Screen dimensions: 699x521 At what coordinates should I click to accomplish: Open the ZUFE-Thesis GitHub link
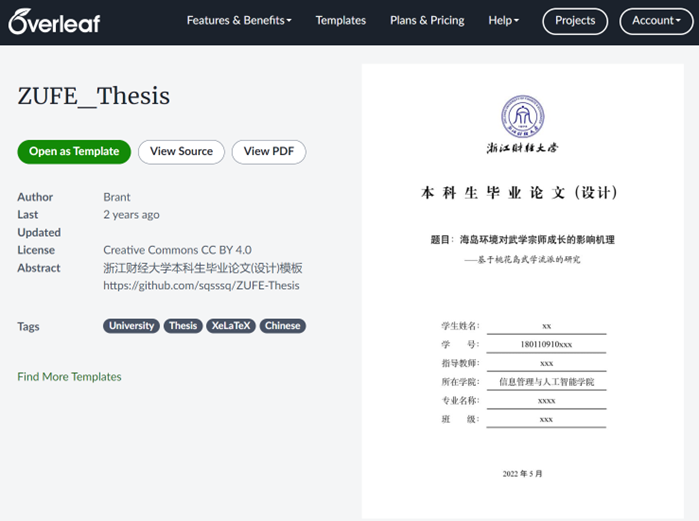coord(201,285)
